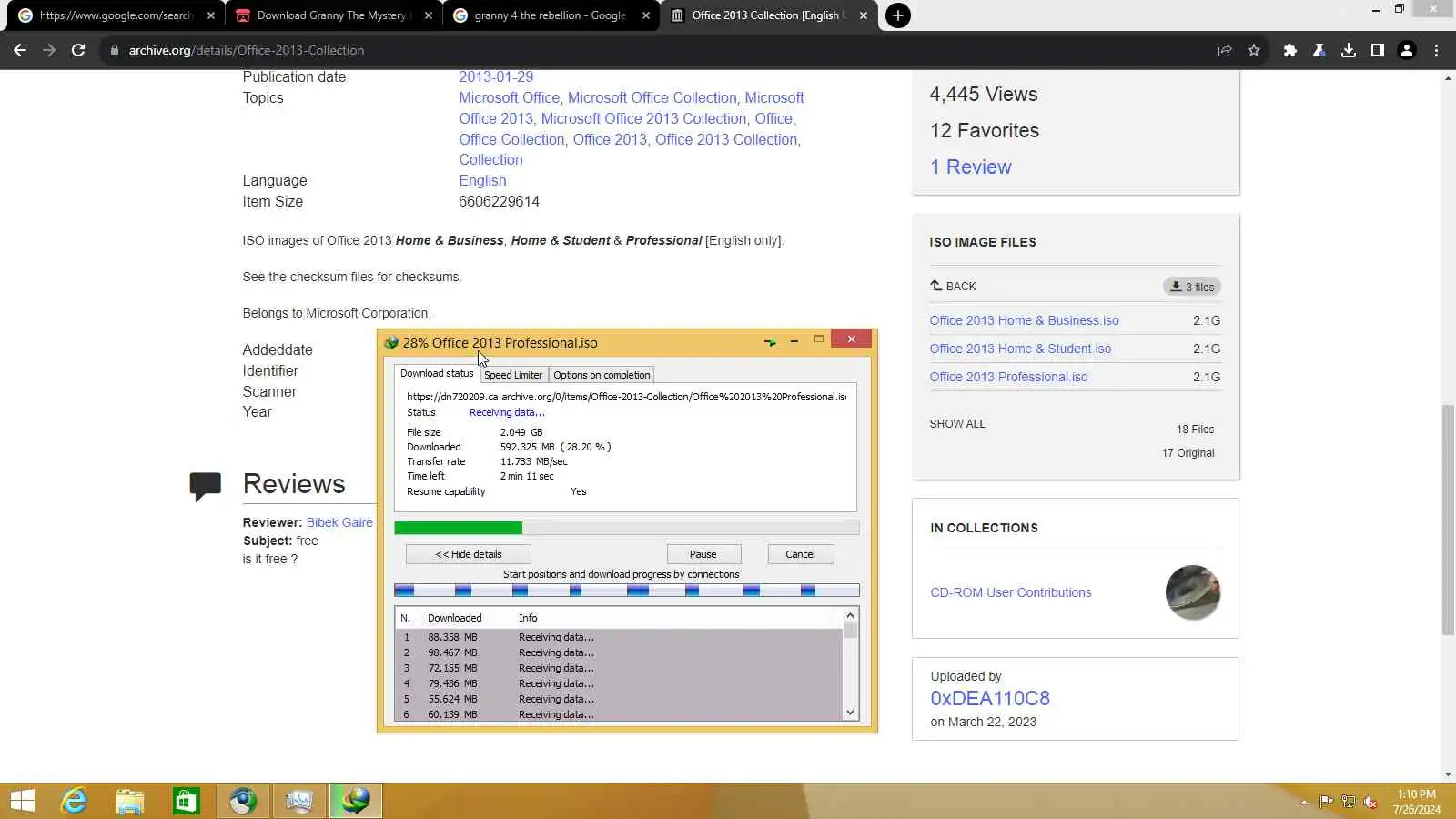This screenshot has height=819, width=1456.
Task: Open a new browser tab
Action: coord(898,15)
